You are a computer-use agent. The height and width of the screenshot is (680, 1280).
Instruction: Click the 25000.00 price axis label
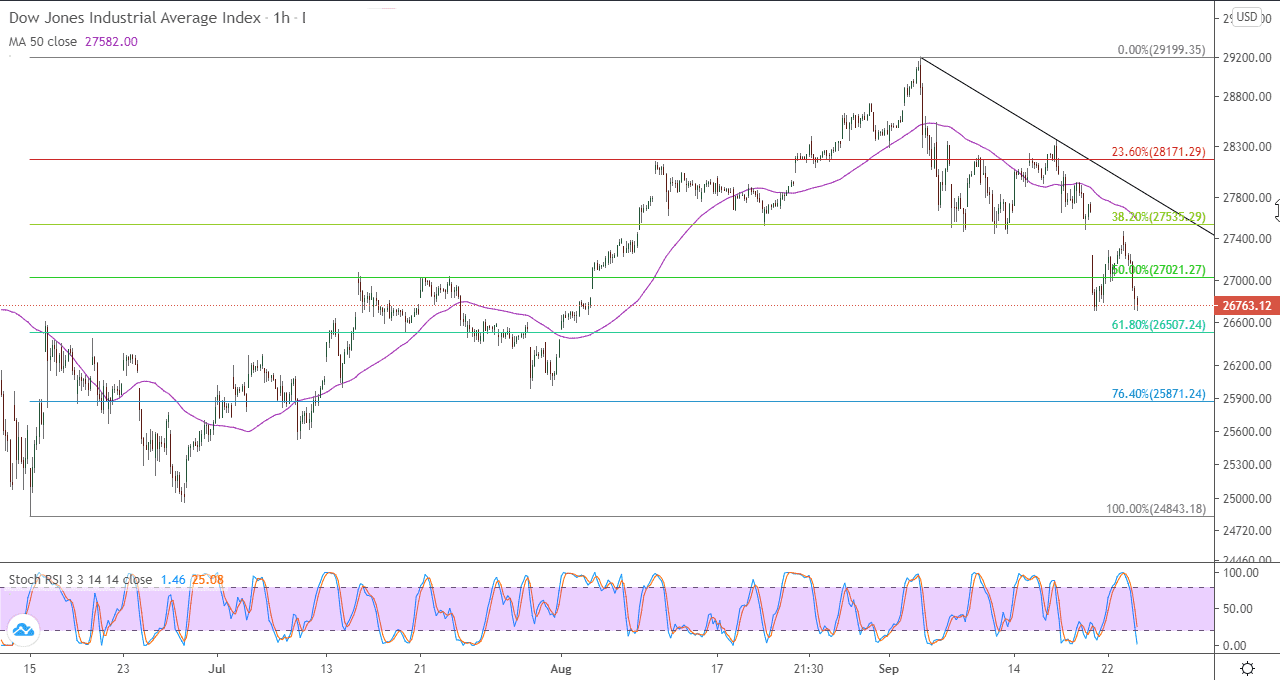[1245, 498]
